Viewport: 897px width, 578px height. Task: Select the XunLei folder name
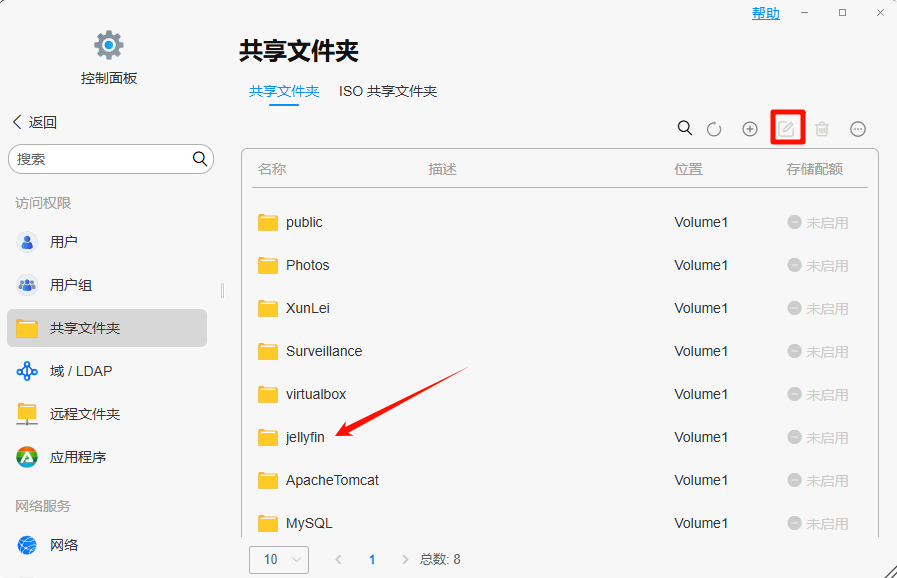click(308, 308)
